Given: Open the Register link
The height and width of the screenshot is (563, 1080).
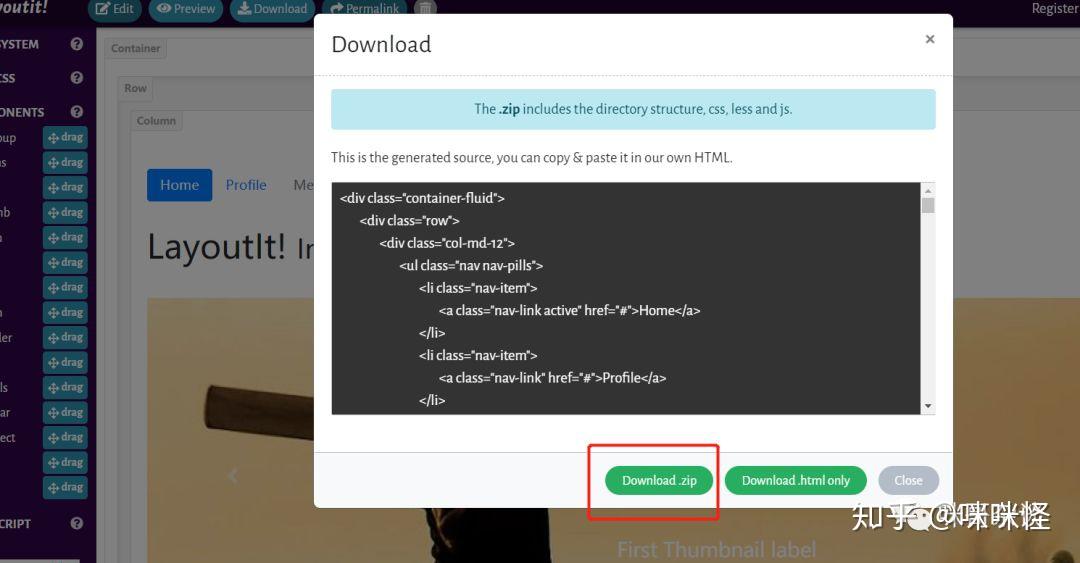Looking at the screenshot, I should (x=1055, y=8).
